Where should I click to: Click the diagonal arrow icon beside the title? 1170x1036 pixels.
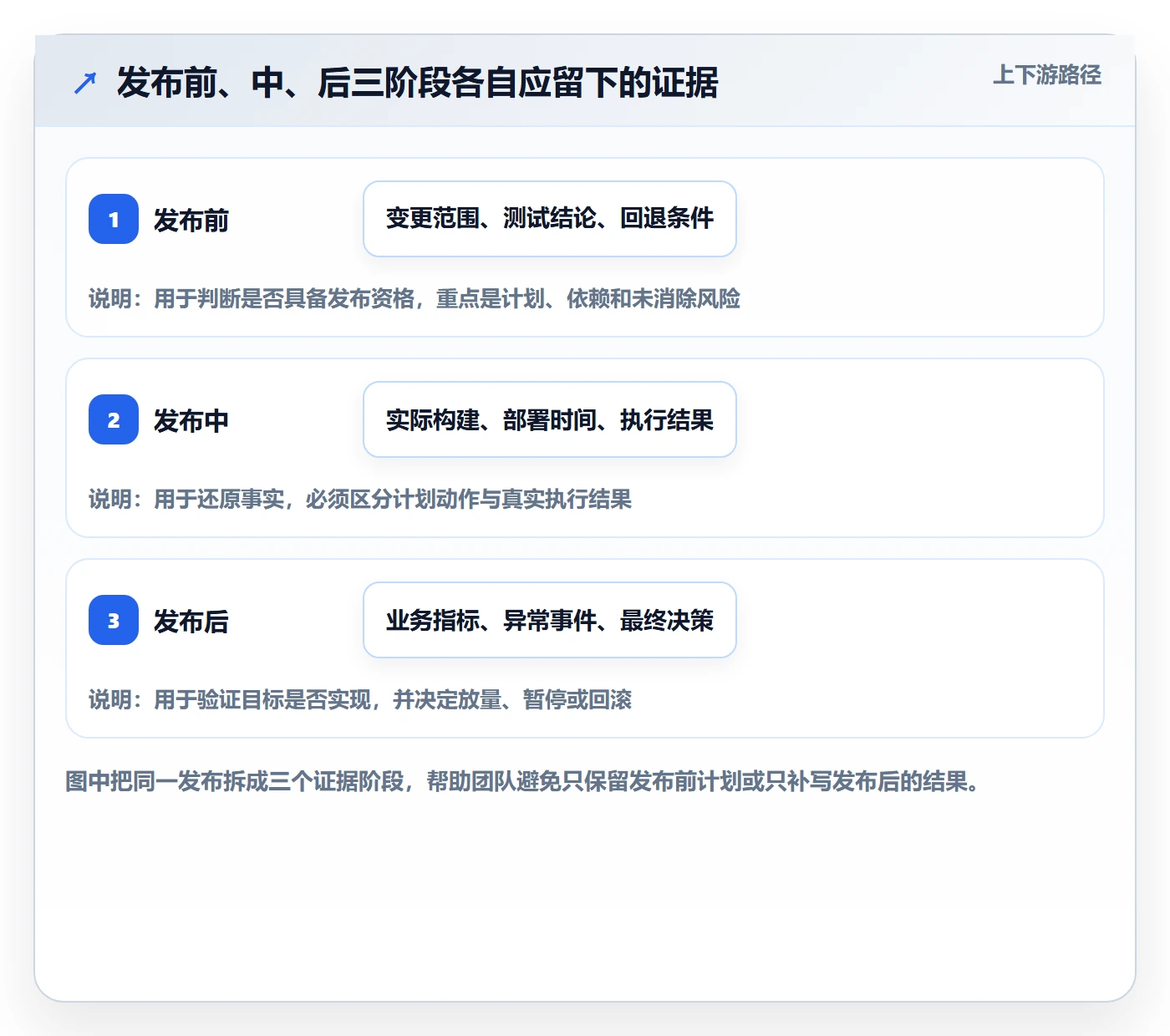(x=85, y=83)
